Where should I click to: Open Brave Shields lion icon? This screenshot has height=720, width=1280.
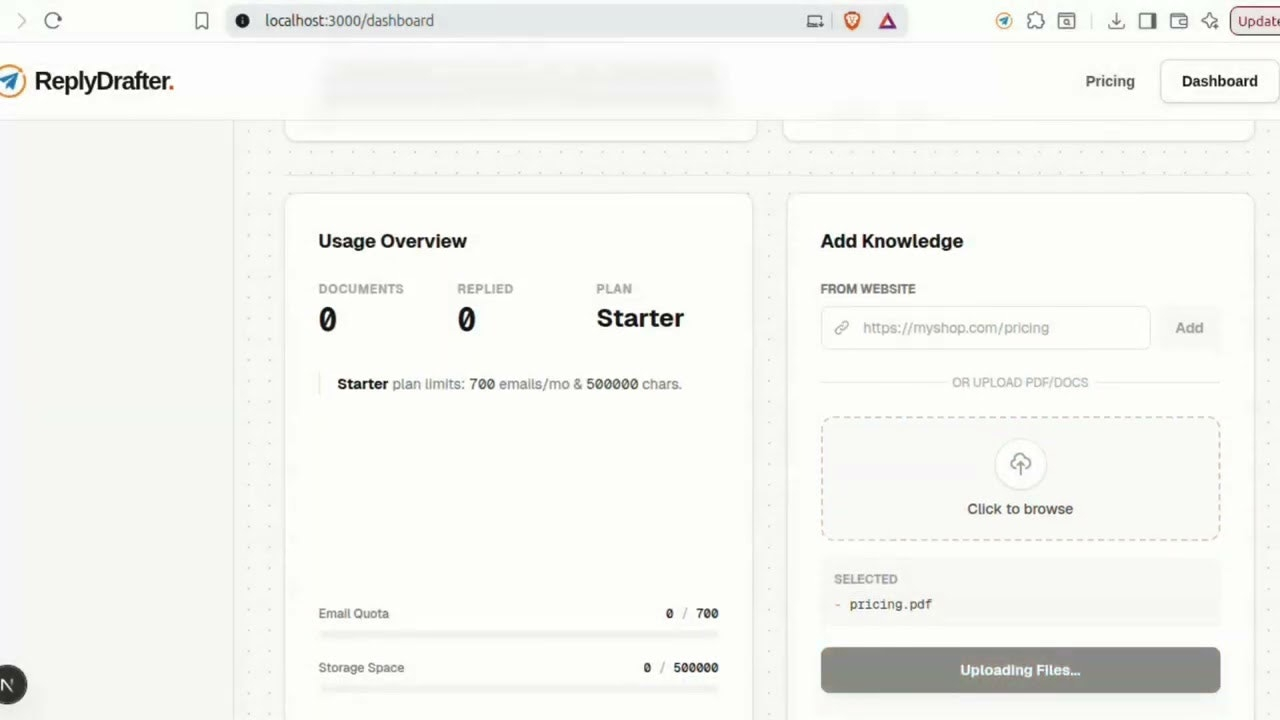[x=852, y=20]
